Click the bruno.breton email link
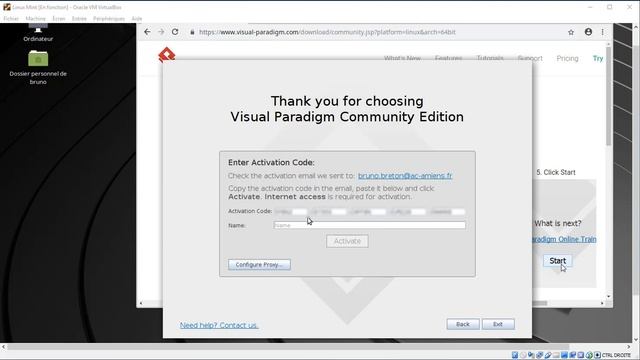 (405, 176)
